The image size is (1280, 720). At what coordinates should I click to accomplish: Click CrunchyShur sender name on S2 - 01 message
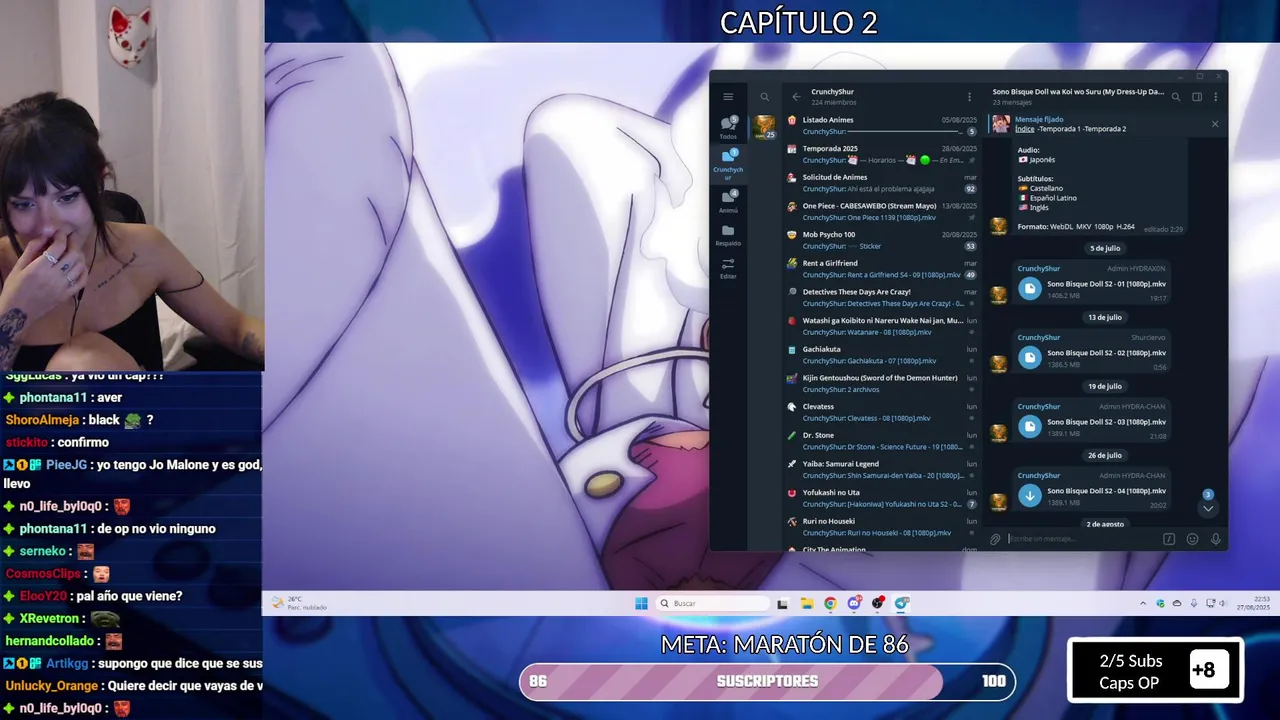click(1038, 268)
